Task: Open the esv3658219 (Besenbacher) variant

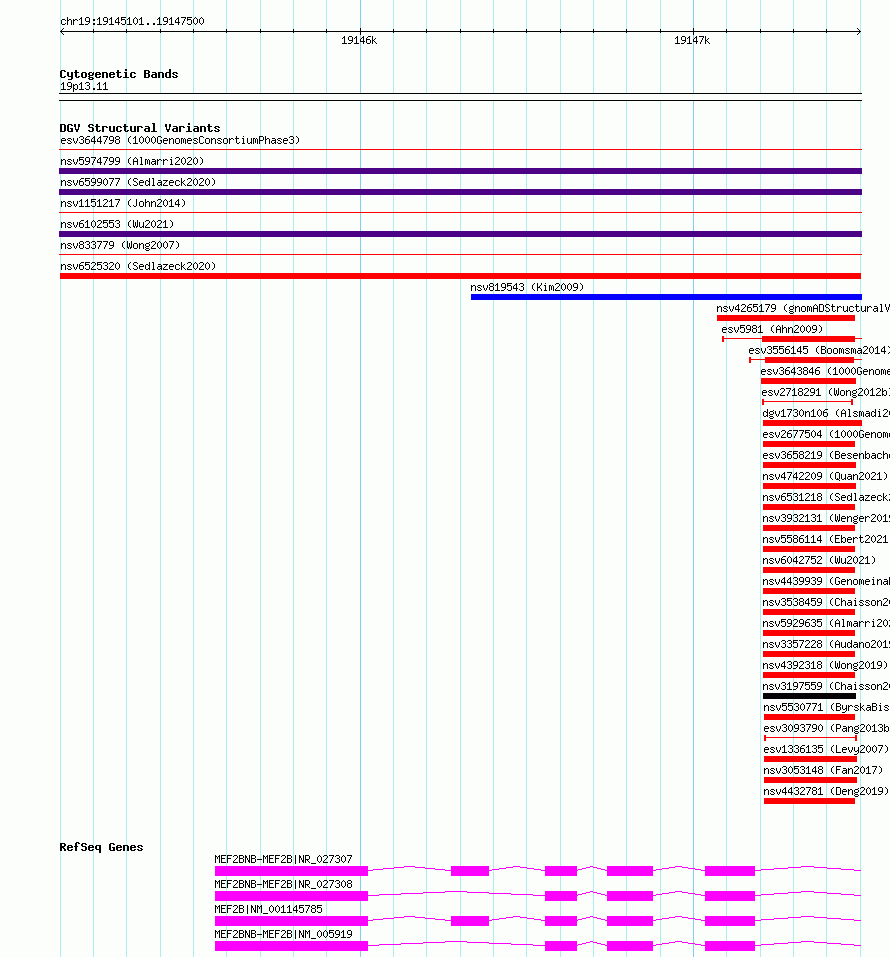Action: click(826, 455)
